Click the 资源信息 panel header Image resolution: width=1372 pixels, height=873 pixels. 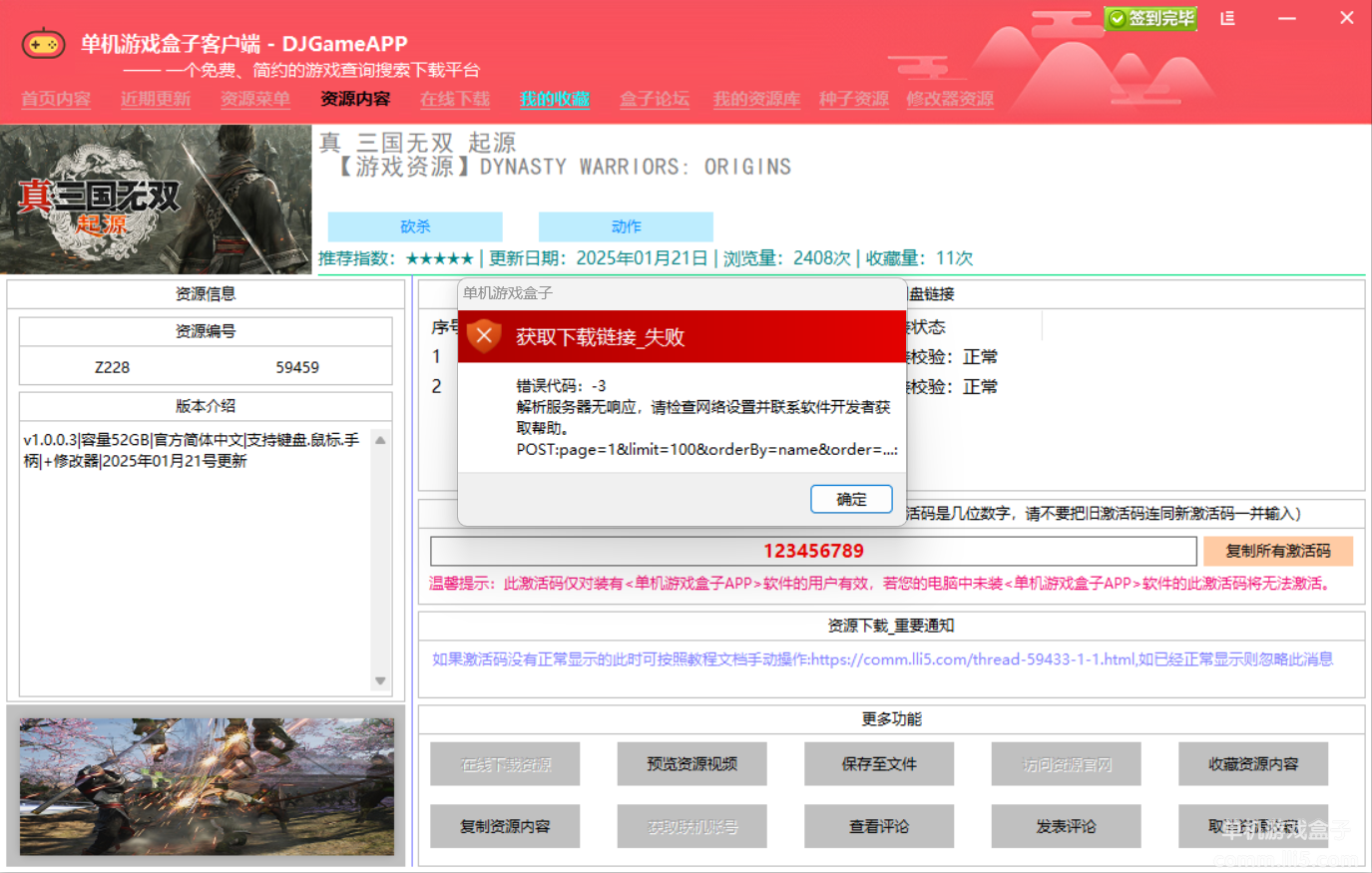pyautogui.click(x=206, y=294)
